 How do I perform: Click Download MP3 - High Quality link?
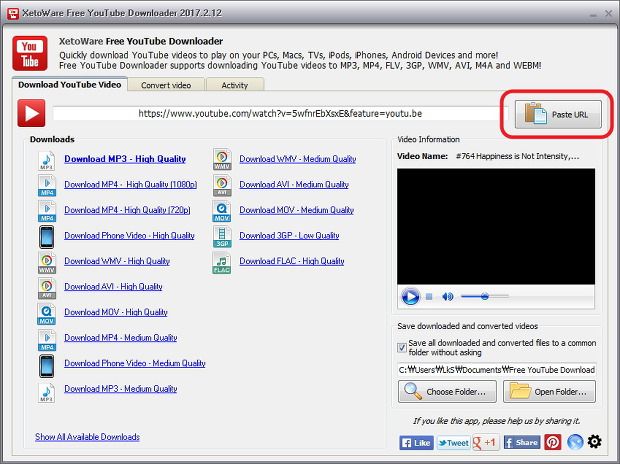[x=125, y=159]
